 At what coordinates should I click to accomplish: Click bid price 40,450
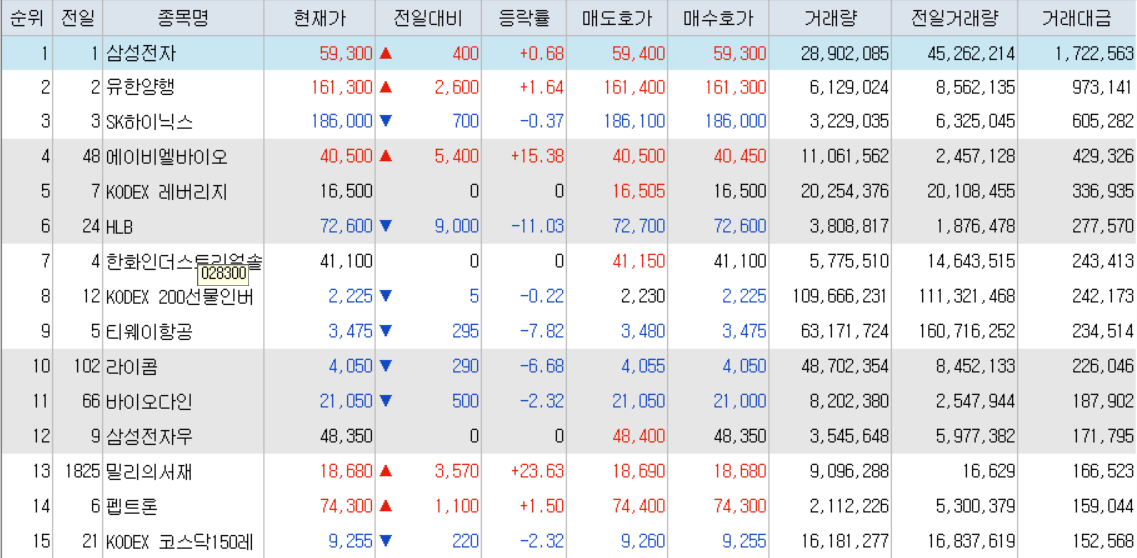pos(739,157)
